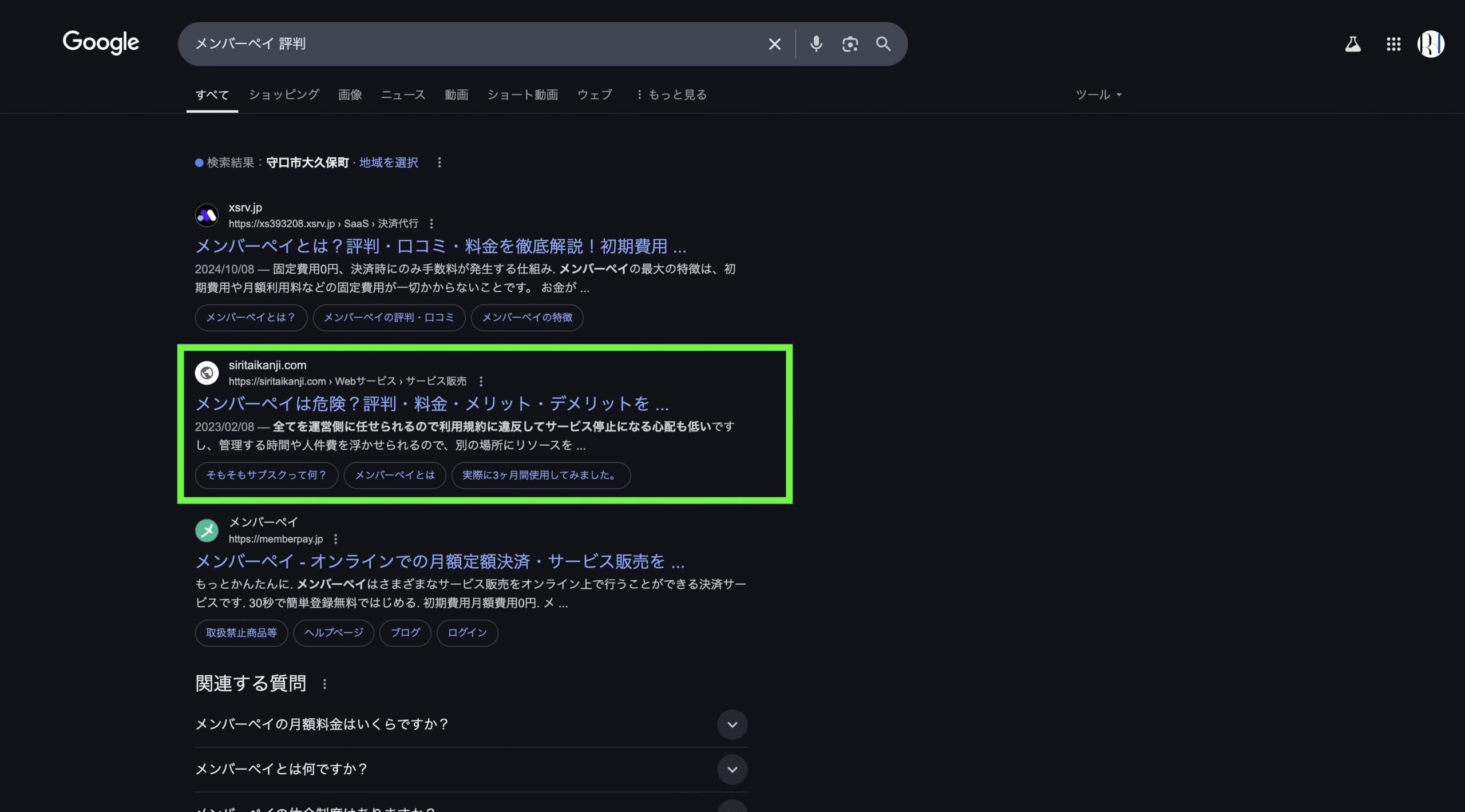1465x812 pixels.
Task: Switch to the ショッピング tab
Action: tap(284, 95)
